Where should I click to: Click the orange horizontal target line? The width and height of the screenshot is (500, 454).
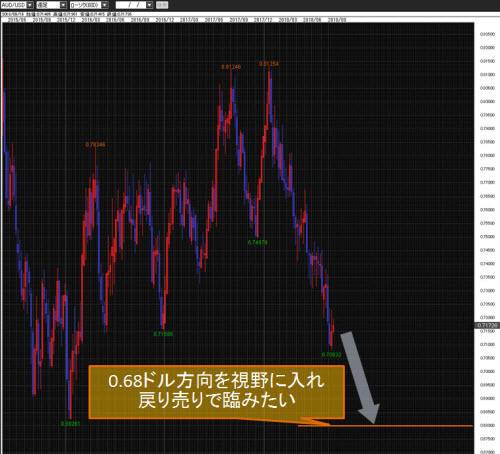pos(385,426)
